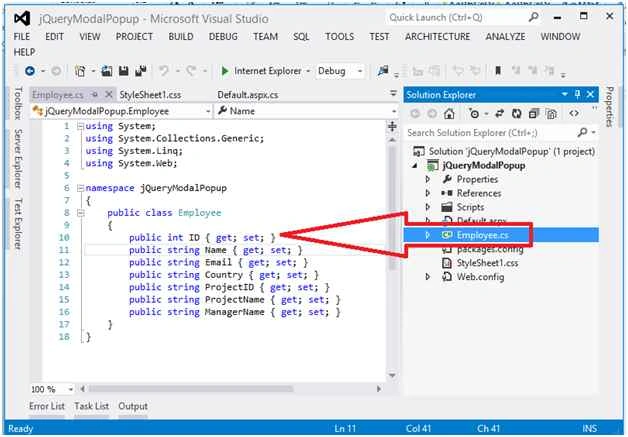Collapse the Employee class at line 8
628x437 pixels.
(81, 213)
